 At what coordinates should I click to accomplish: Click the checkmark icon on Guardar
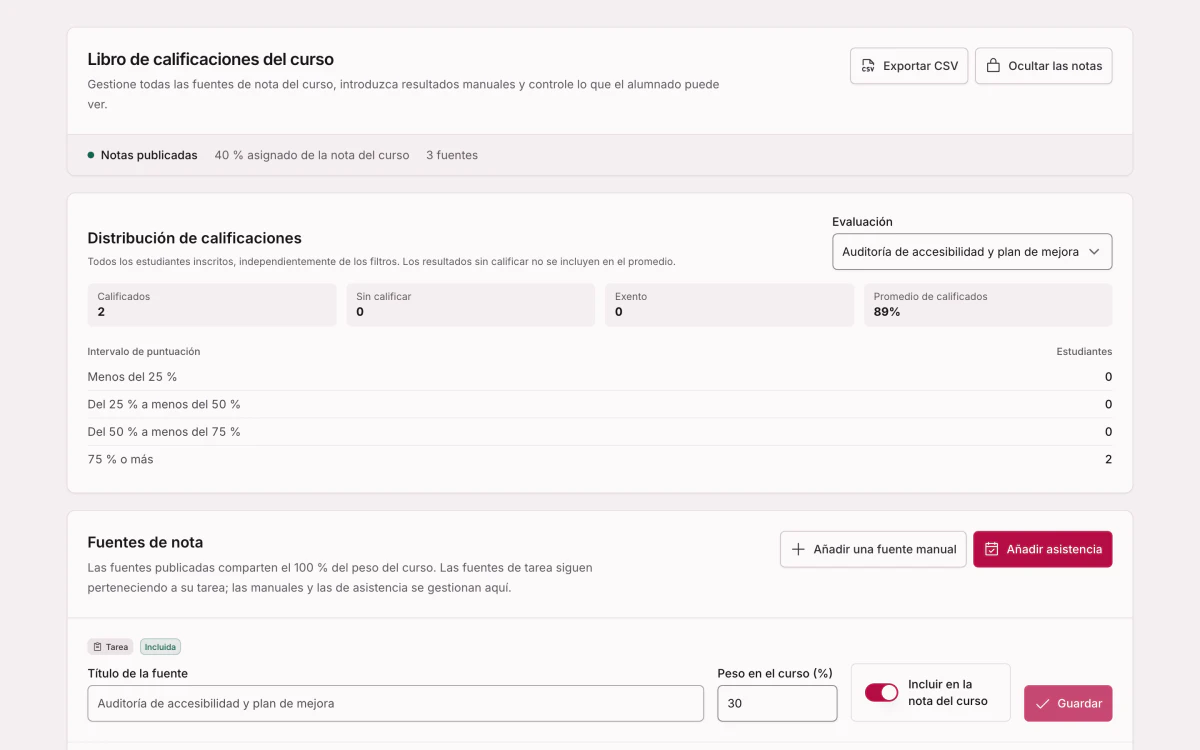click(x=1042, y=703)
